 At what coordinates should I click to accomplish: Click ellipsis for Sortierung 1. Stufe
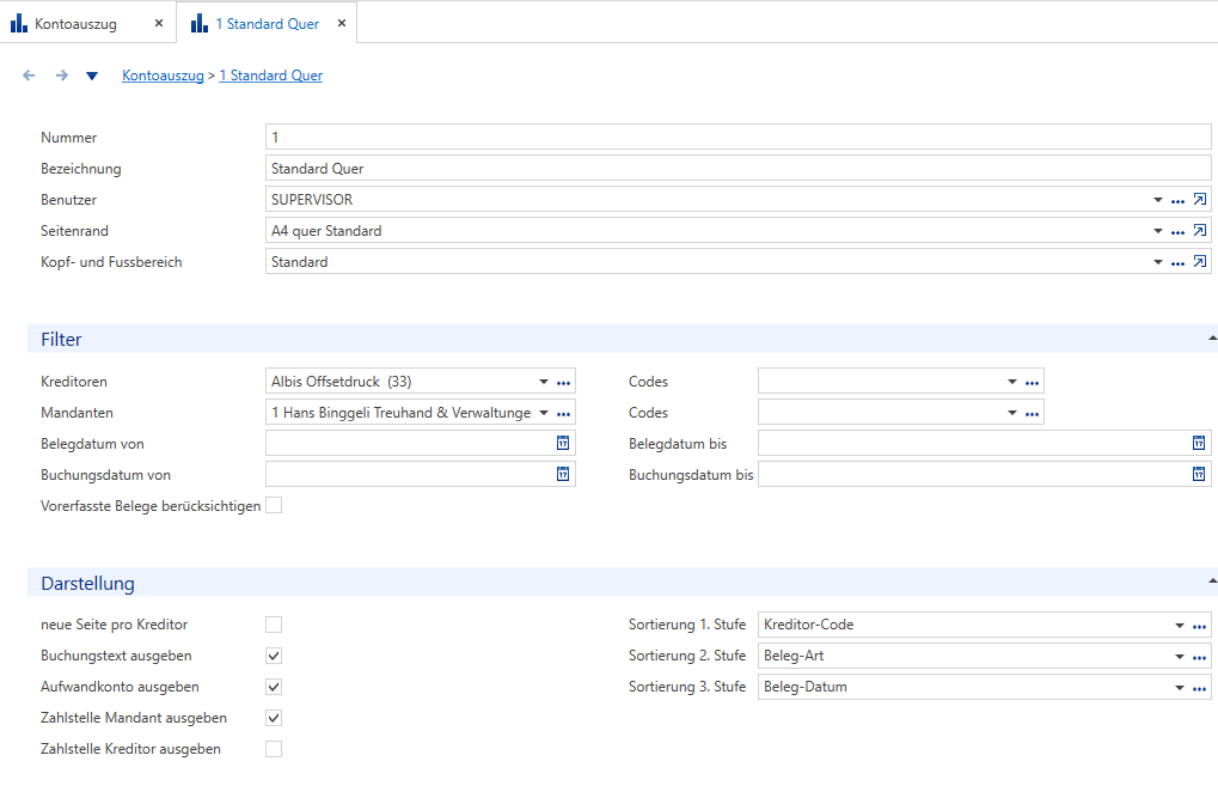(1199, 626)
